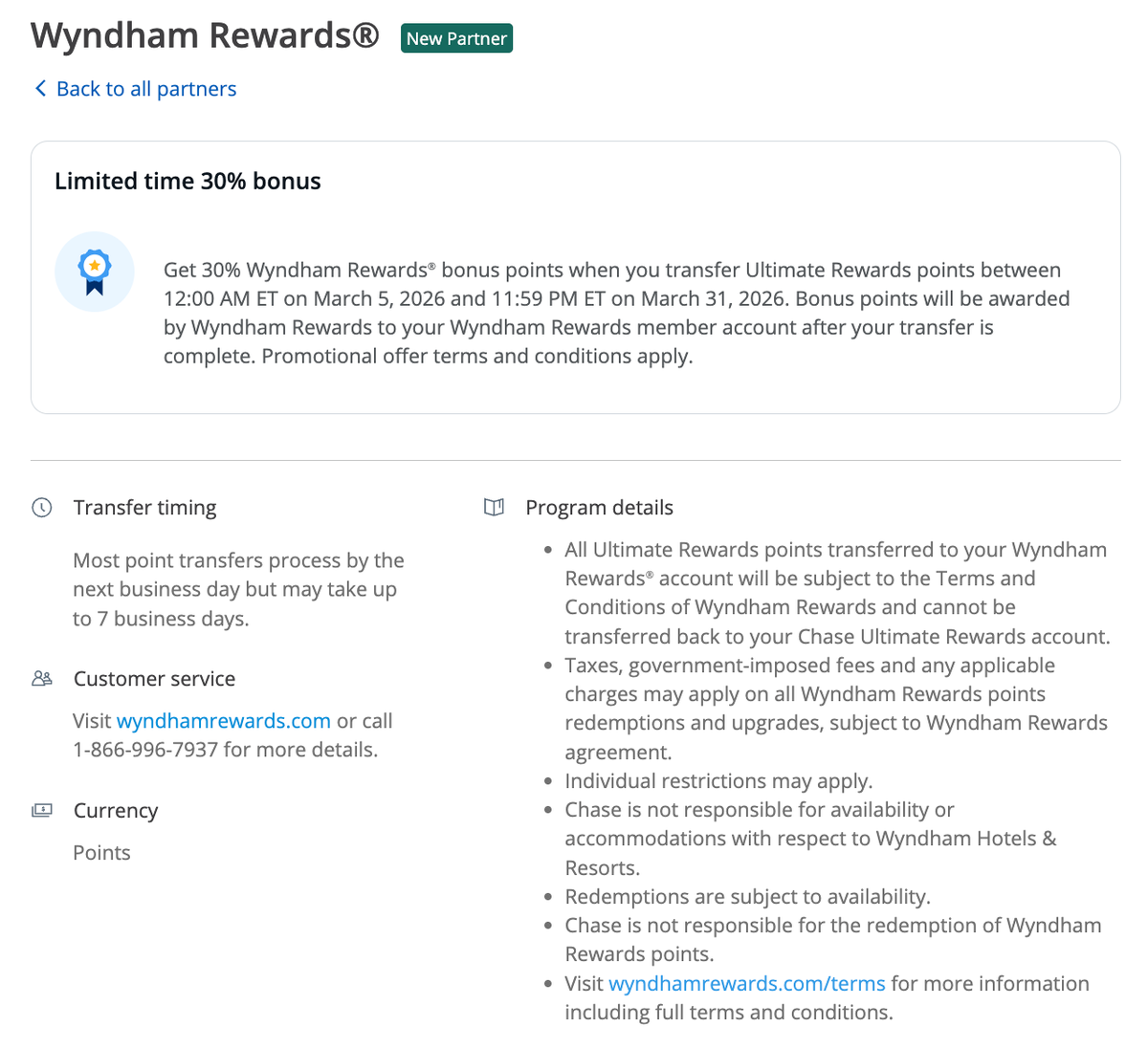
Task: Select the 'Points' currency value text
Action: click(101, 852)
